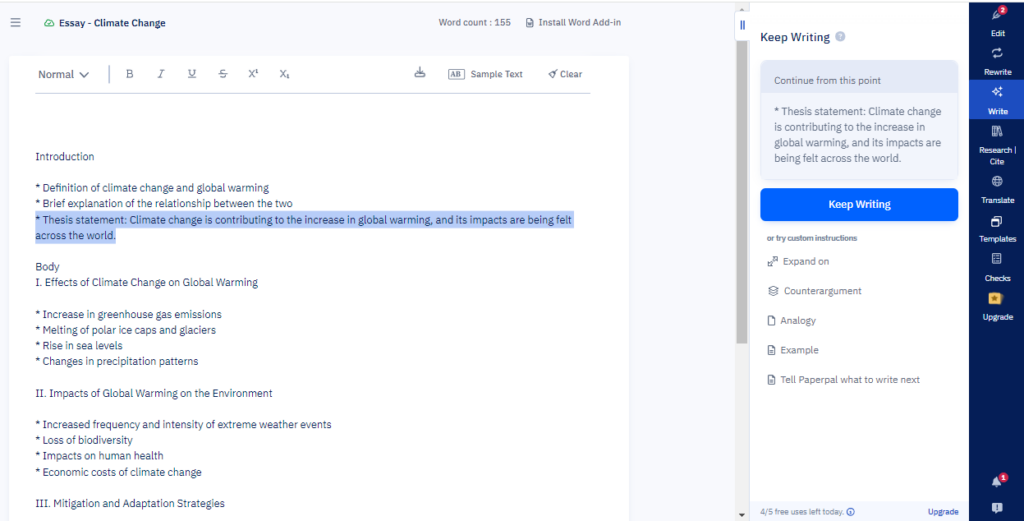The height and width of the screenshot is (521, 1024).
Task: Open the Normal text style dropdown
Action: pos(63,74)
